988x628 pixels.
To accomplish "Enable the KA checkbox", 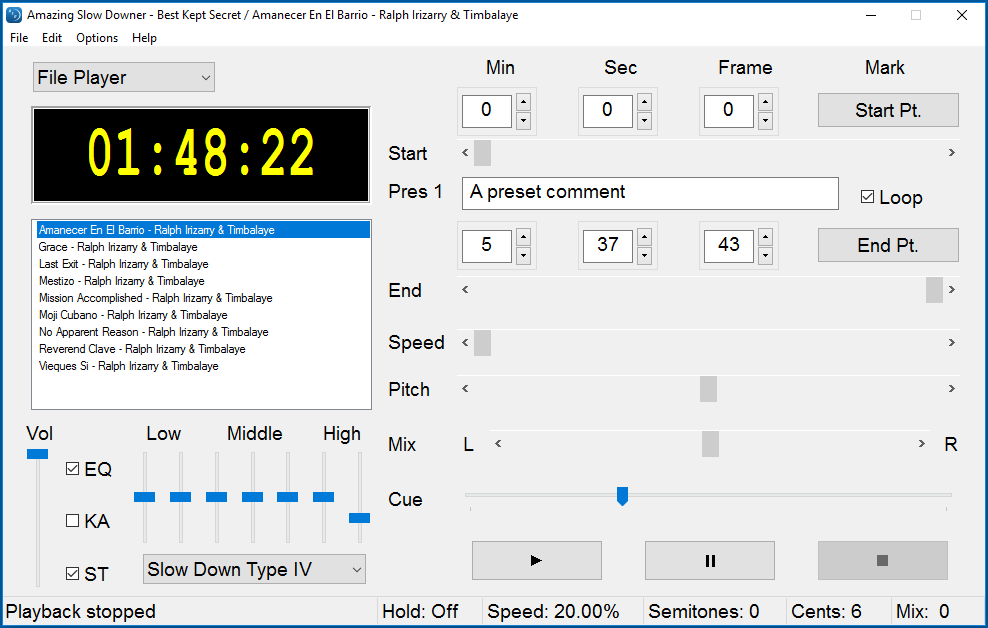I will 71,520.
